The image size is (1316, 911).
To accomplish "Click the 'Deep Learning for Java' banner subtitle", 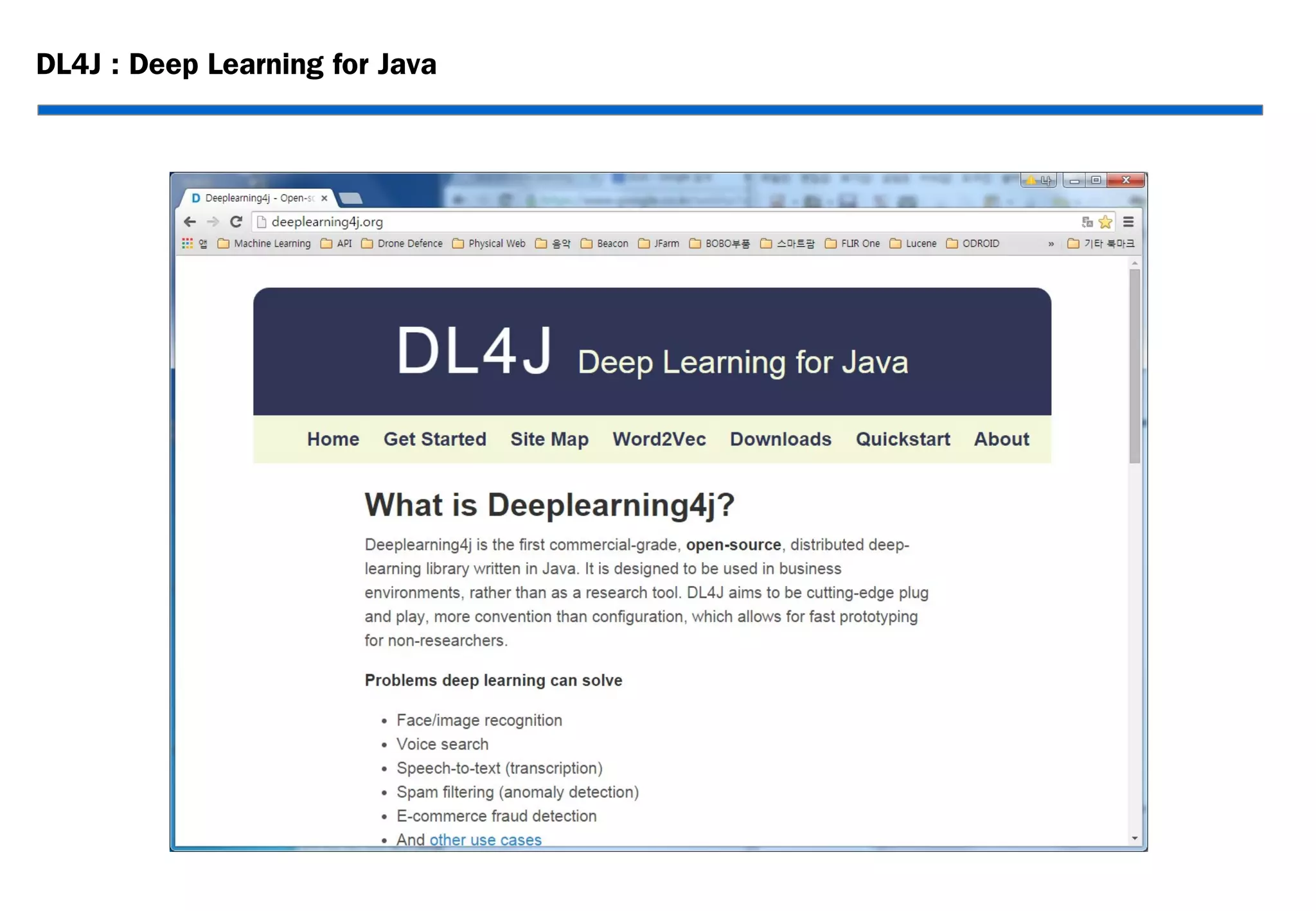I will pyautogui.click(x=743, y=362).
